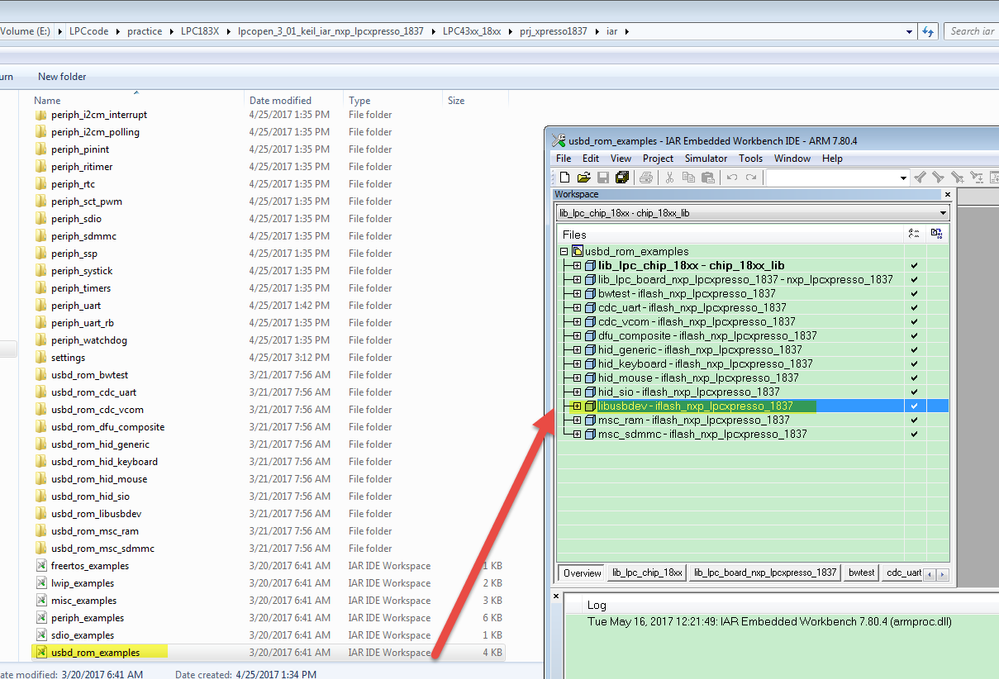This screenshot has height=679, width=999.
Task: Click the configuration column icon in Files header
Action: point(914,234)
